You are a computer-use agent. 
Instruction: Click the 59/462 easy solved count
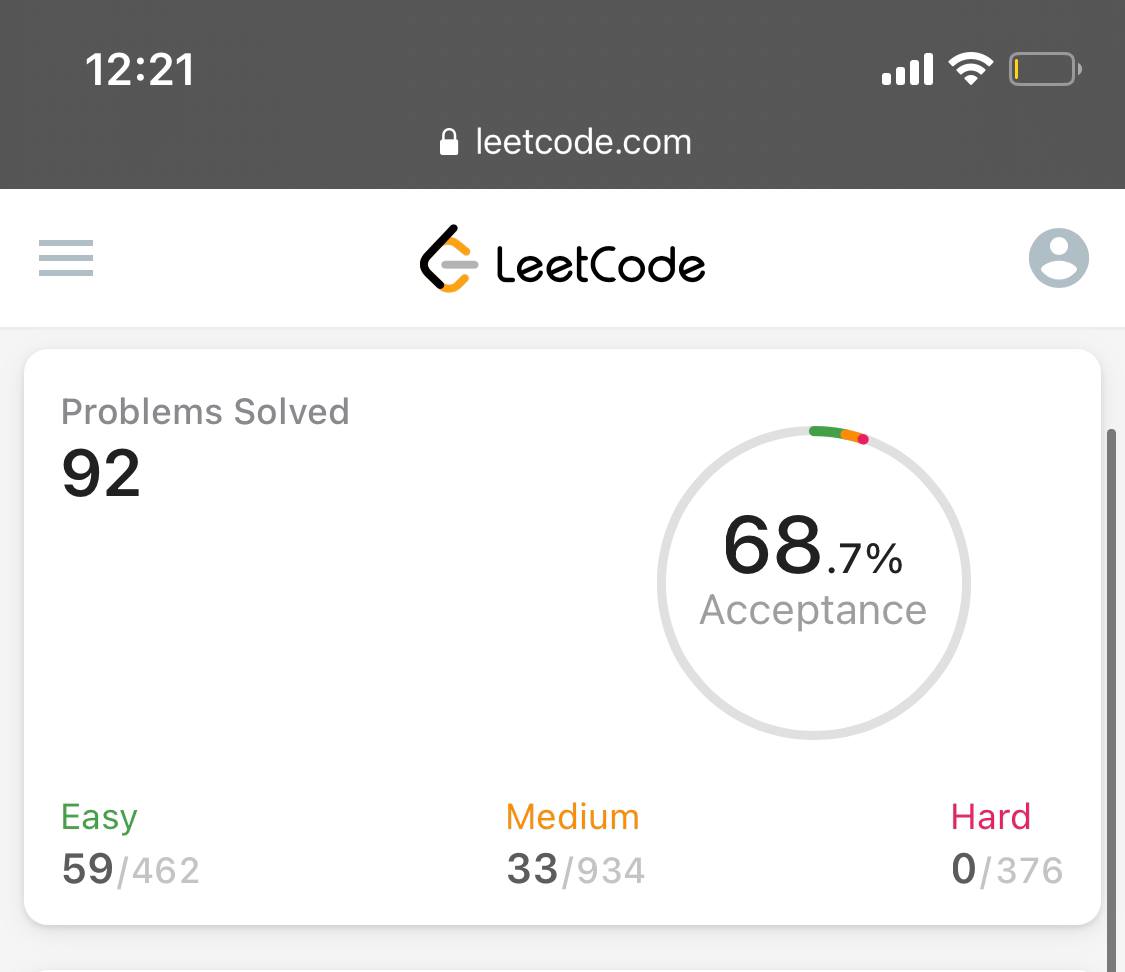click(x=131, y=869)
